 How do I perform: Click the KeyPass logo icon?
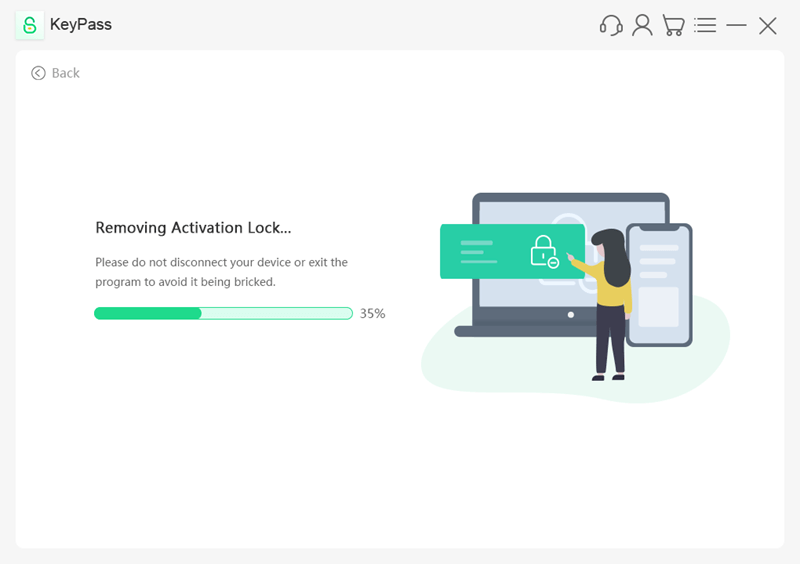30,25
